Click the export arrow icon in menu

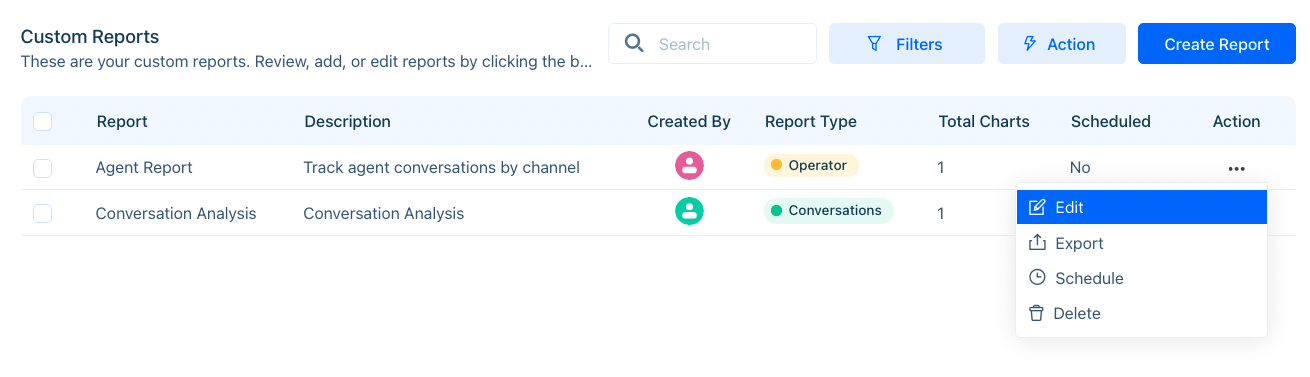1037,243
